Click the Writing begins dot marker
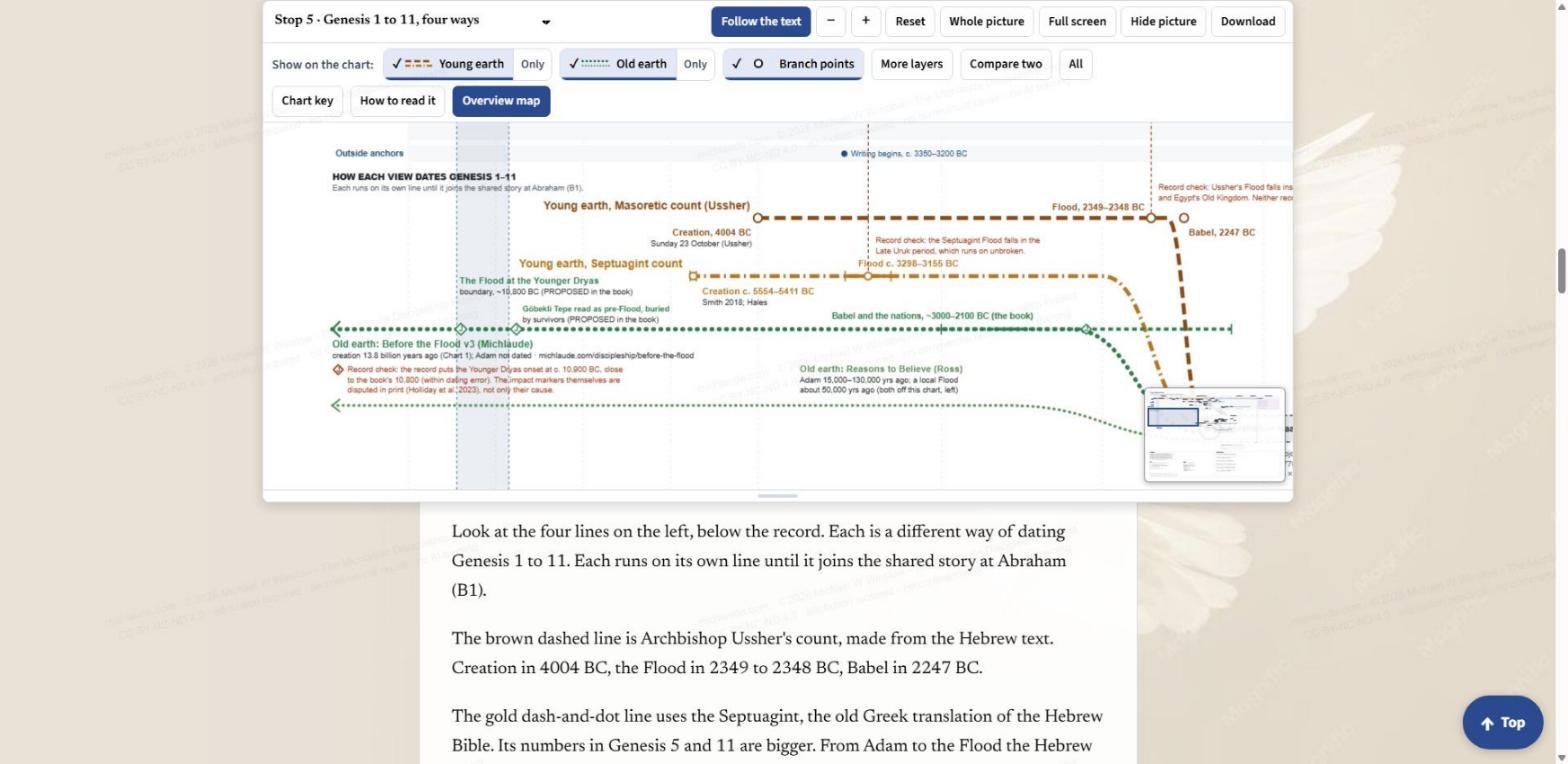1568x764 pixels. [844, 154]
